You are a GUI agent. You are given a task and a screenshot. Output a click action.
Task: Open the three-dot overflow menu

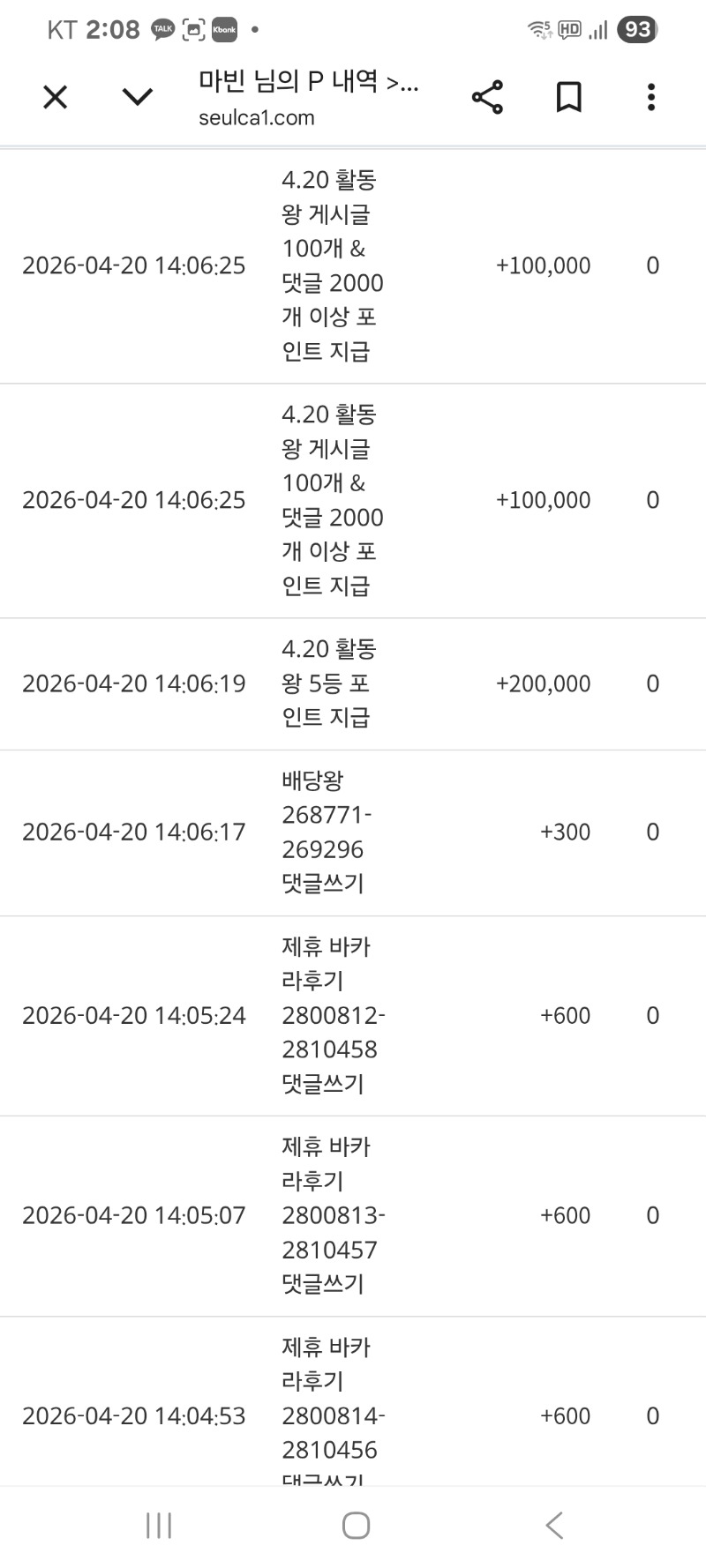(651, 97)
